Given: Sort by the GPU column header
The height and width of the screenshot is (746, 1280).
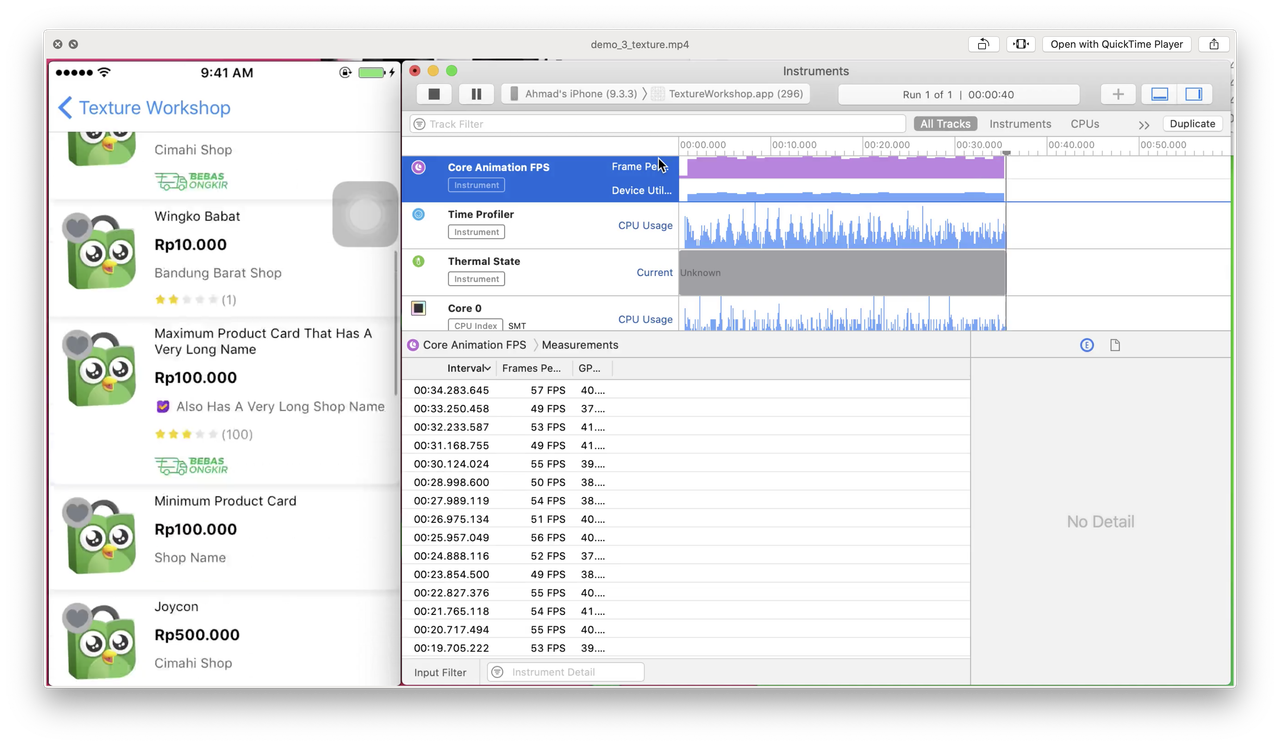Looking at the screenshot, I should (590, 368).
